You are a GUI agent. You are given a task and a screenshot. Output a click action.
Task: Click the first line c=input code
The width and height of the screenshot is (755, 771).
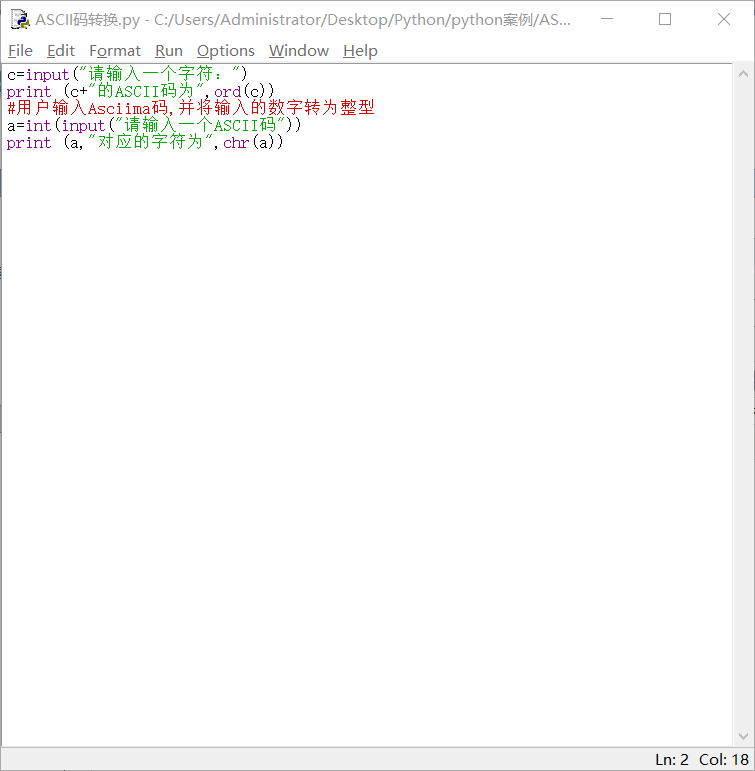click(x=127, y=74)
